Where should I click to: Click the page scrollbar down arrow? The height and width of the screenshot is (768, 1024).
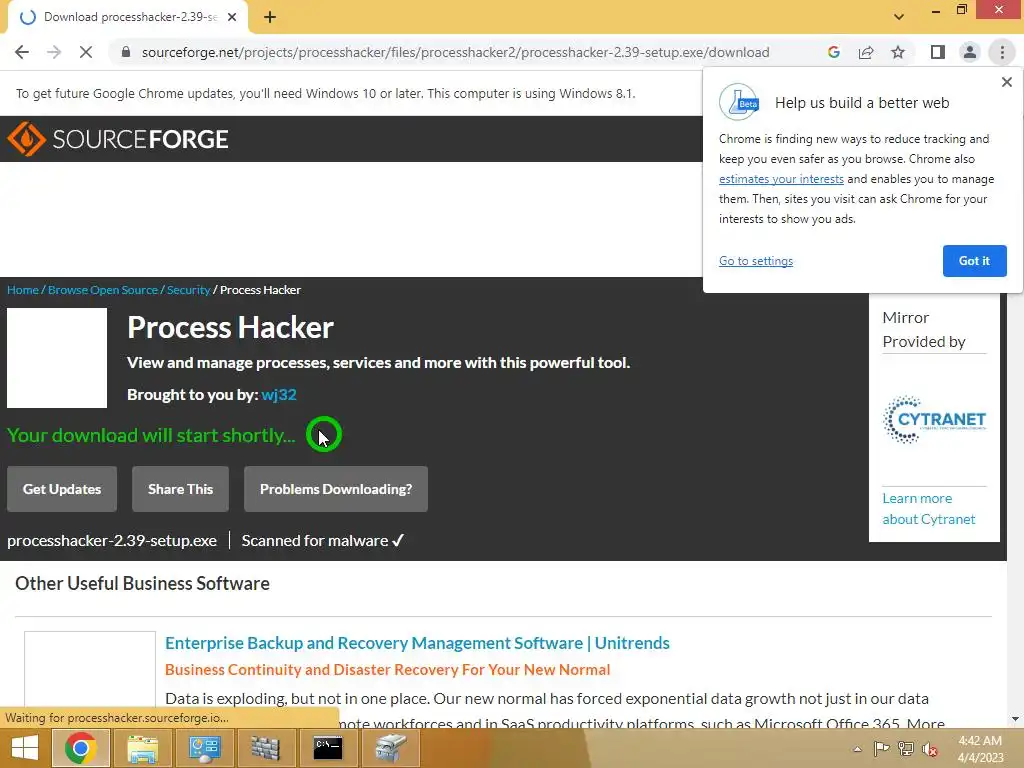point(1015,719)
